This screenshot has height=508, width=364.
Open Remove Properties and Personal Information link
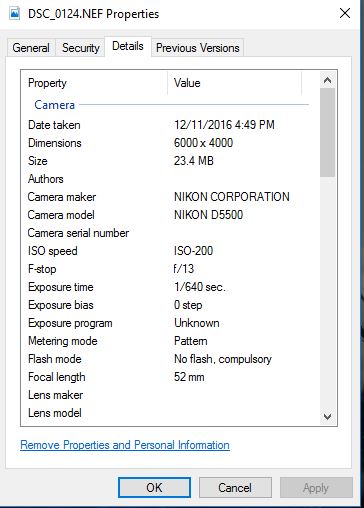coord(125,445)
